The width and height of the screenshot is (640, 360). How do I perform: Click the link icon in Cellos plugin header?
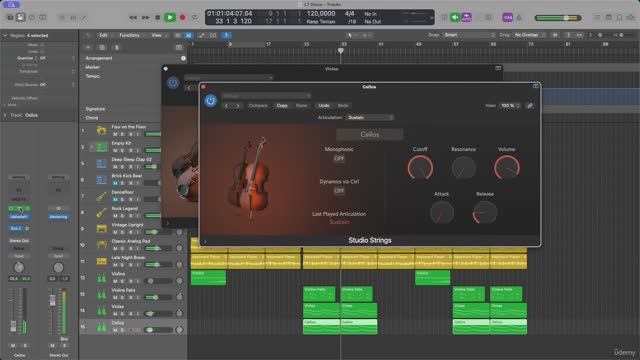(x=530, y=106)
